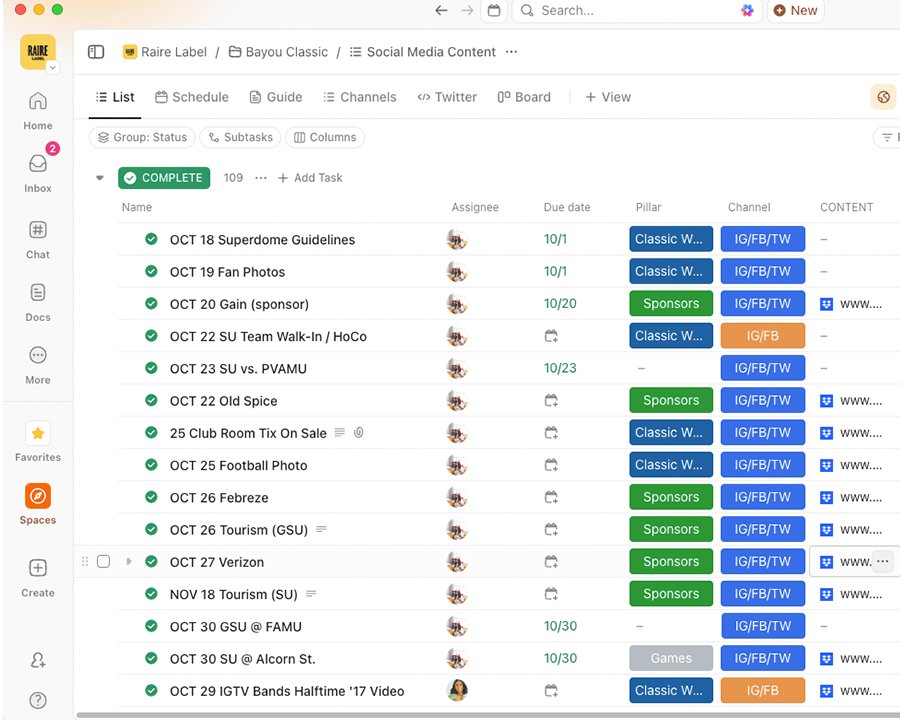Image resolution: width=900 pixels, height=720 pixels.
Task: Click blue Classic W... tag on OCT 25 Football Photo
Action: click(x=671, y=464)
